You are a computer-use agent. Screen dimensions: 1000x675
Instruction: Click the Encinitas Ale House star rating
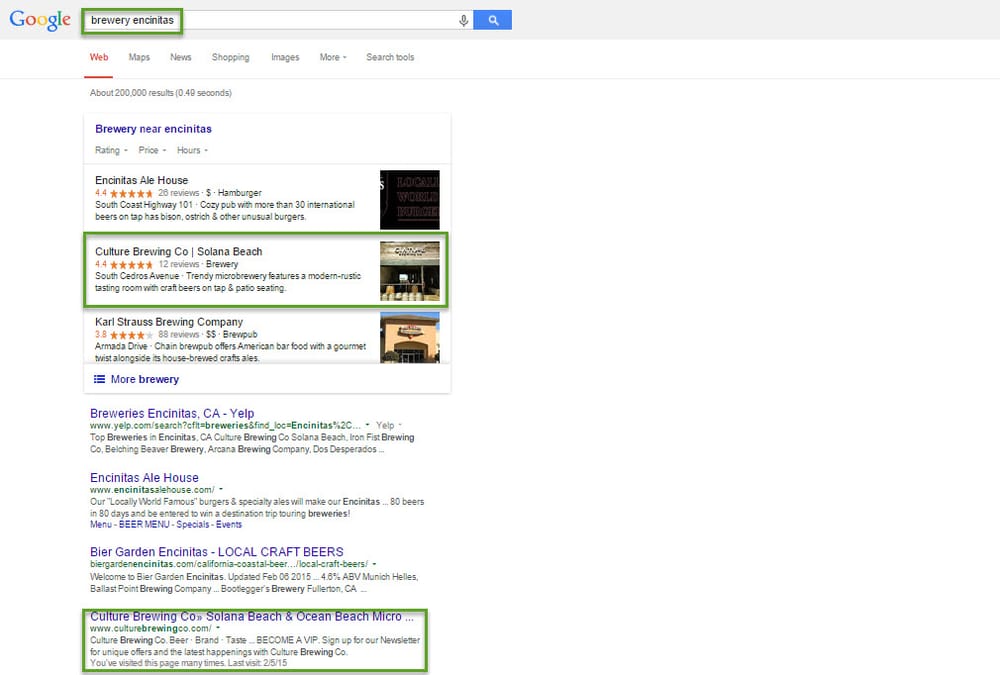tap(131, 193)
